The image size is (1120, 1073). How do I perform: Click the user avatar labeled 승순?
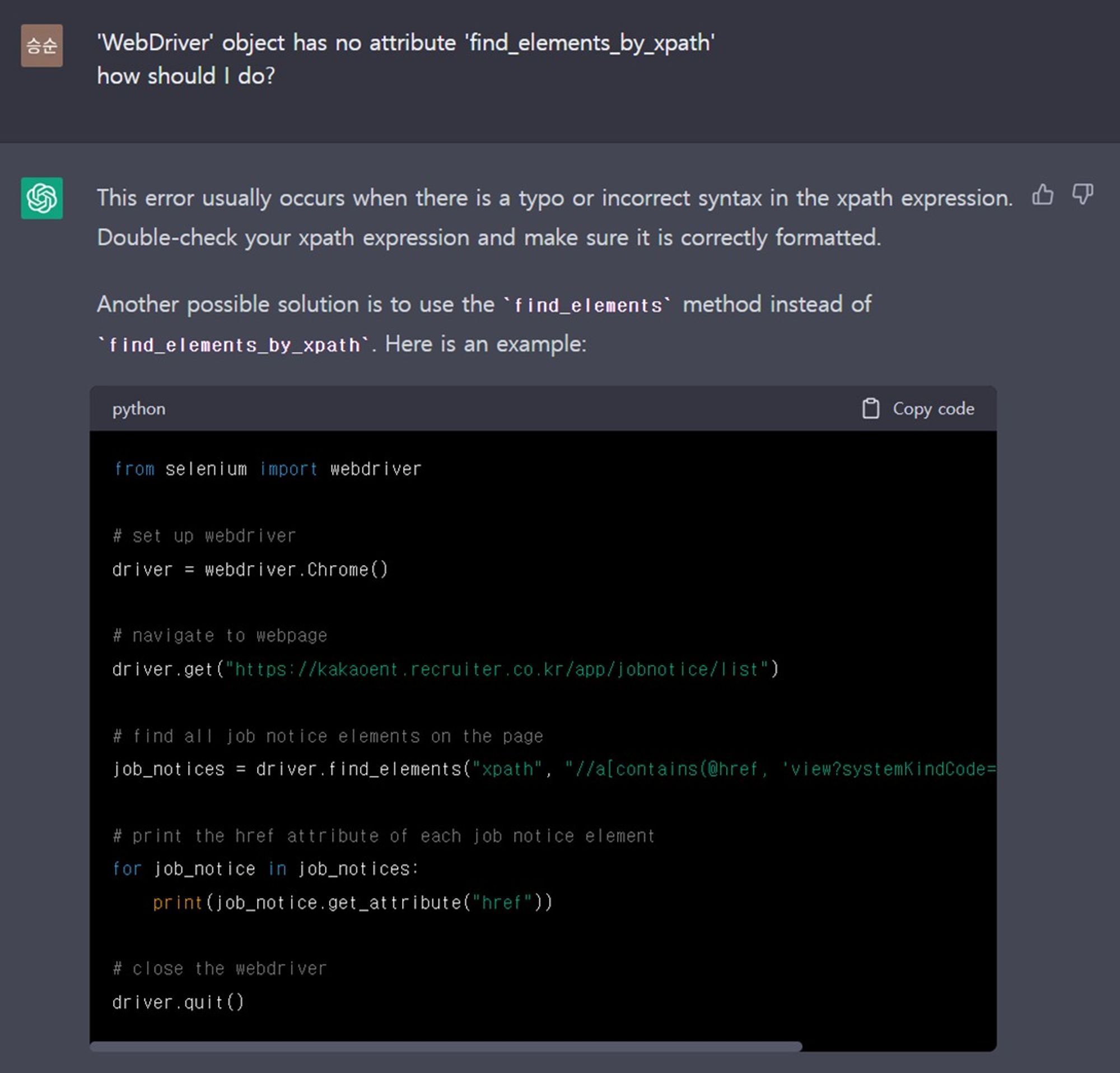[x=41, y=46]
